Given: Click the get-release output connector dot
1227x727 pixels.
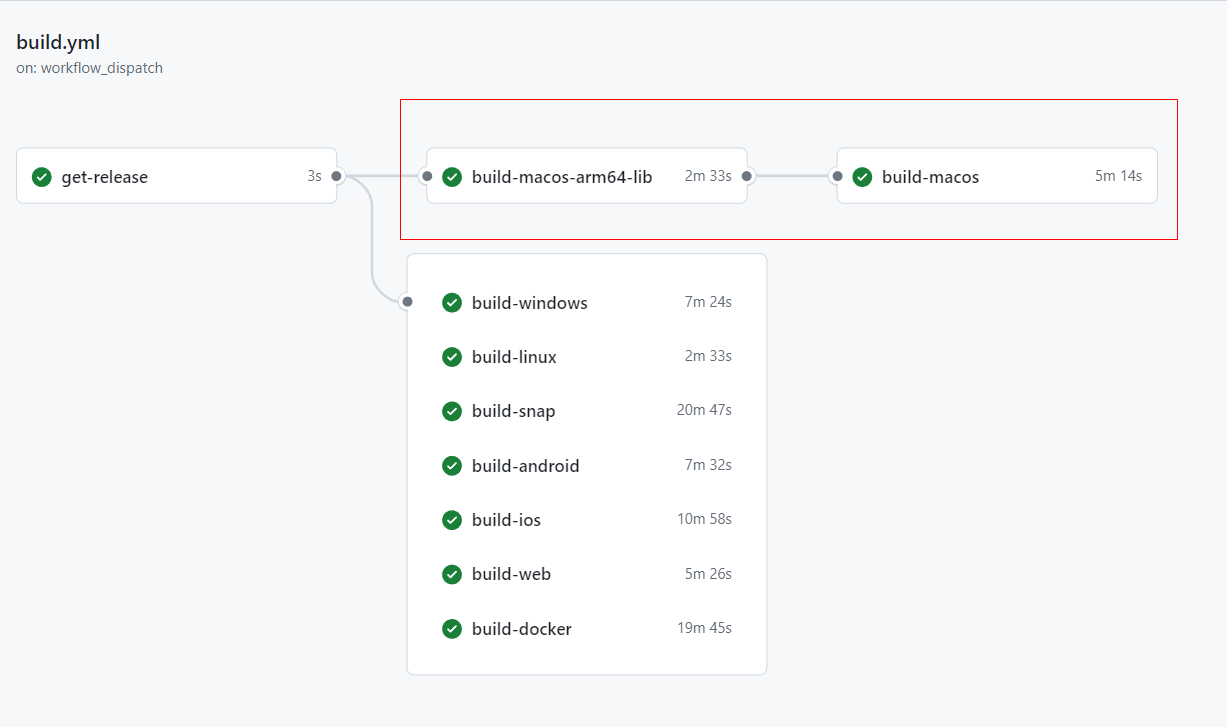Looking at the screenshot, I should tap(337, 176).
